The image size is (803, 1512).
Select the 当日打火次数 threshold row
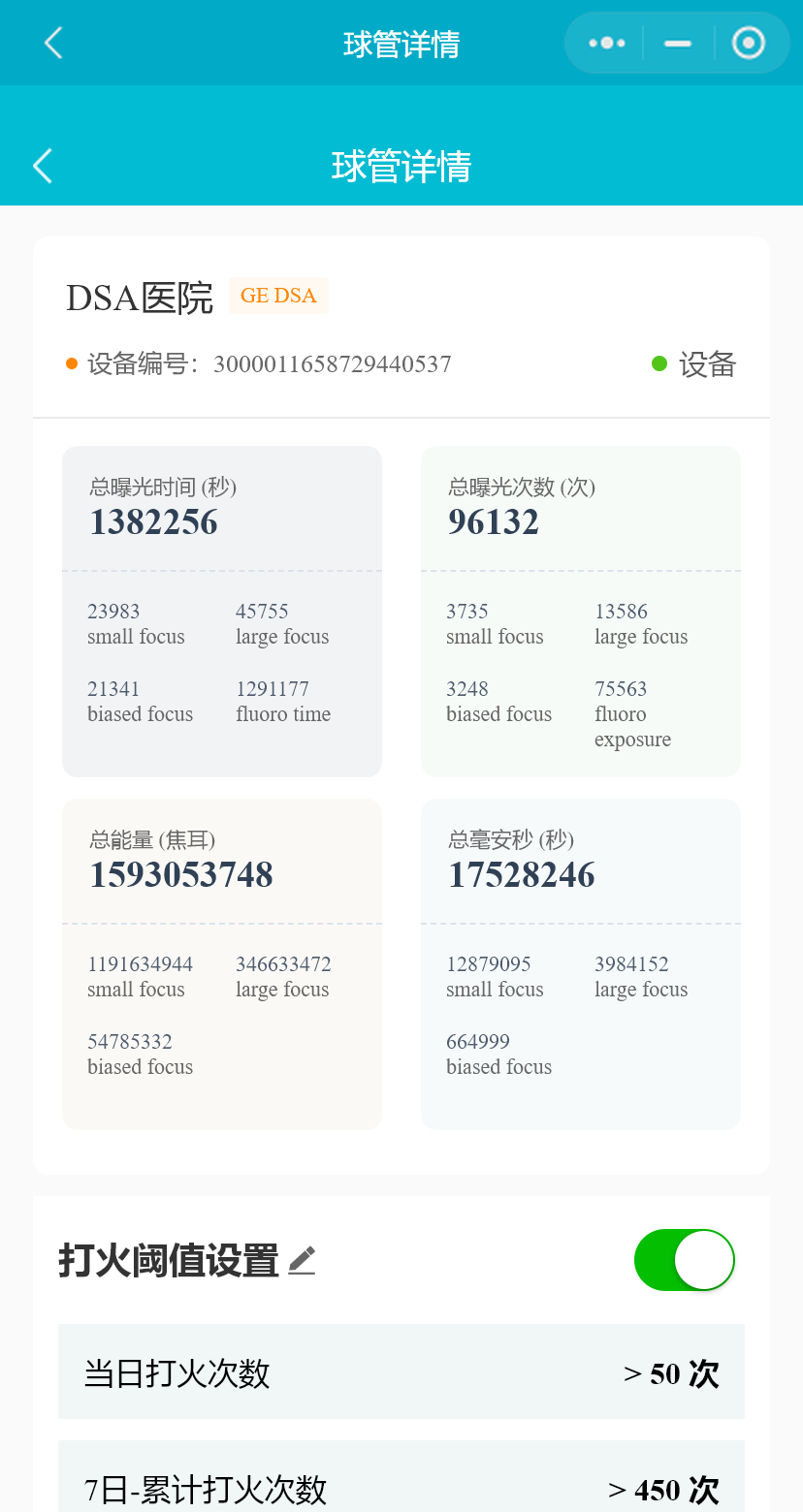[401, 1372]
